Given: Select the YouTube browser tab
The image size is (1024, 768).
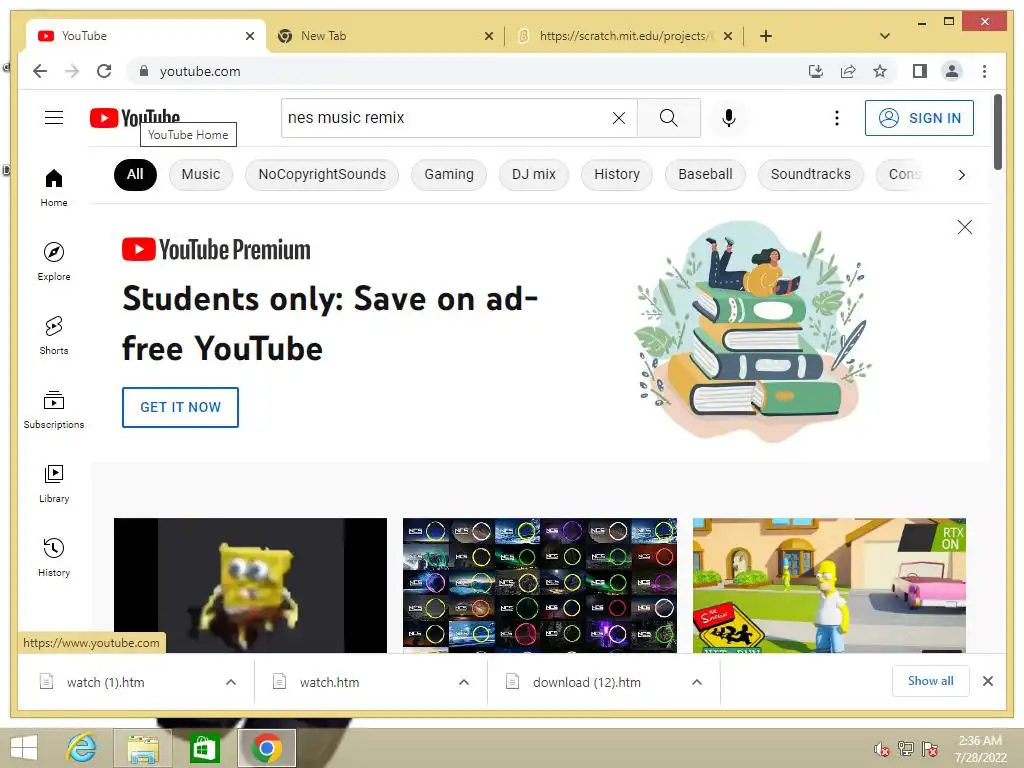Looking at the screenshot, I should click(x=145, y=36).
